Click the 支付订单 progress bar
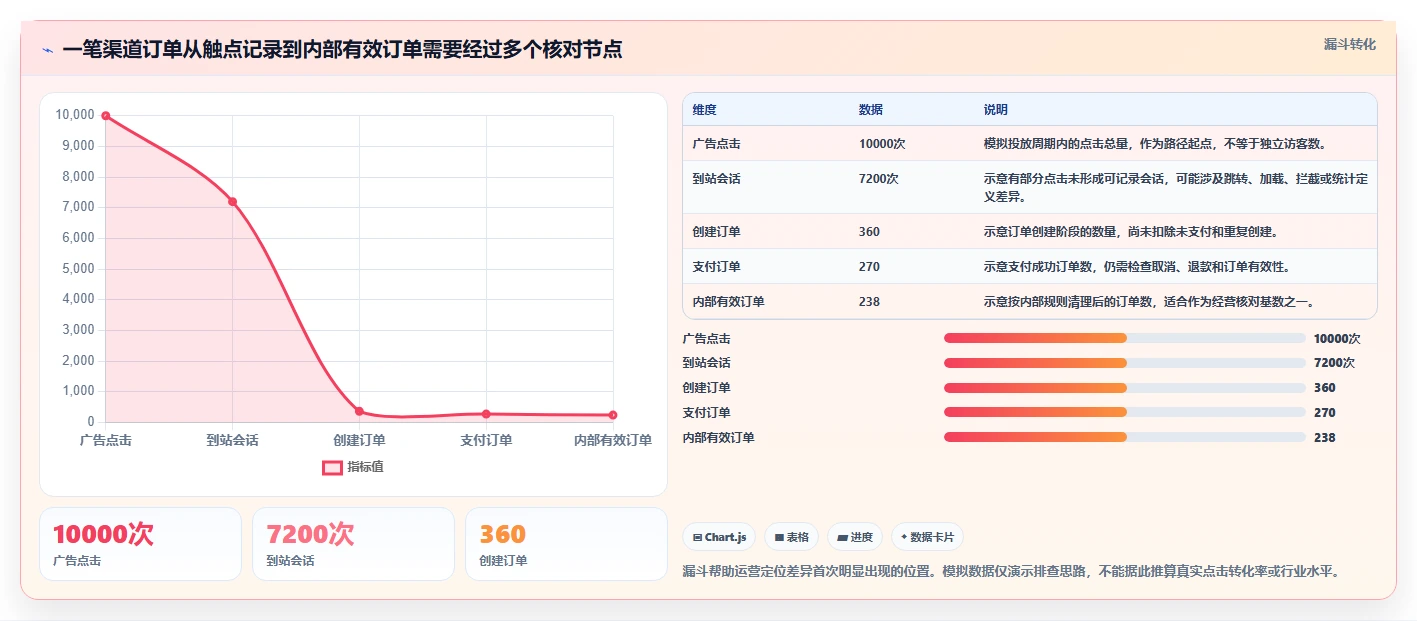Image resolution: width=1417 pixels, height=621 pixels. [1125, 412]
